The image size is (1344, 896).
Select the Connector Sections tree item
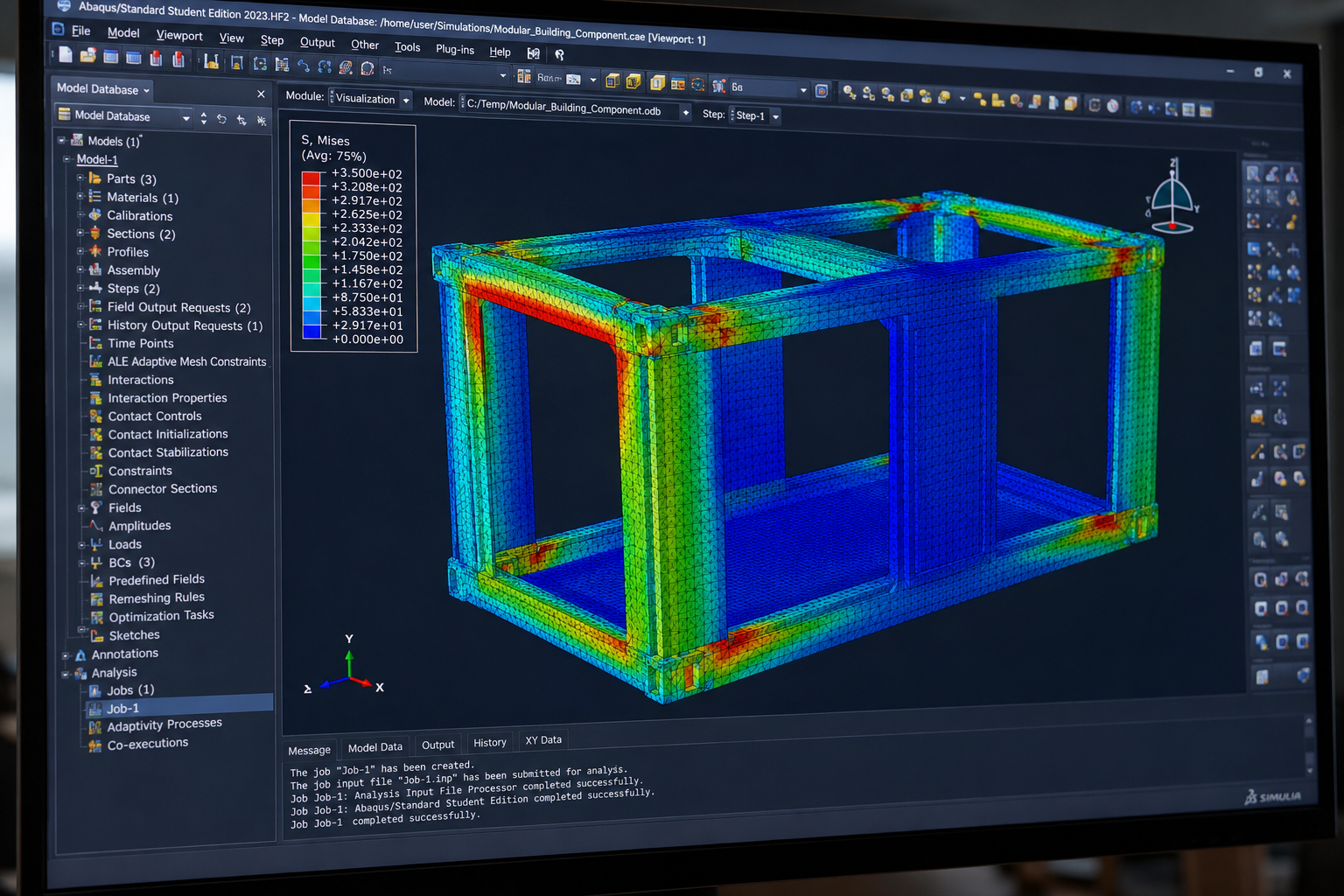[x=163, y=489]
